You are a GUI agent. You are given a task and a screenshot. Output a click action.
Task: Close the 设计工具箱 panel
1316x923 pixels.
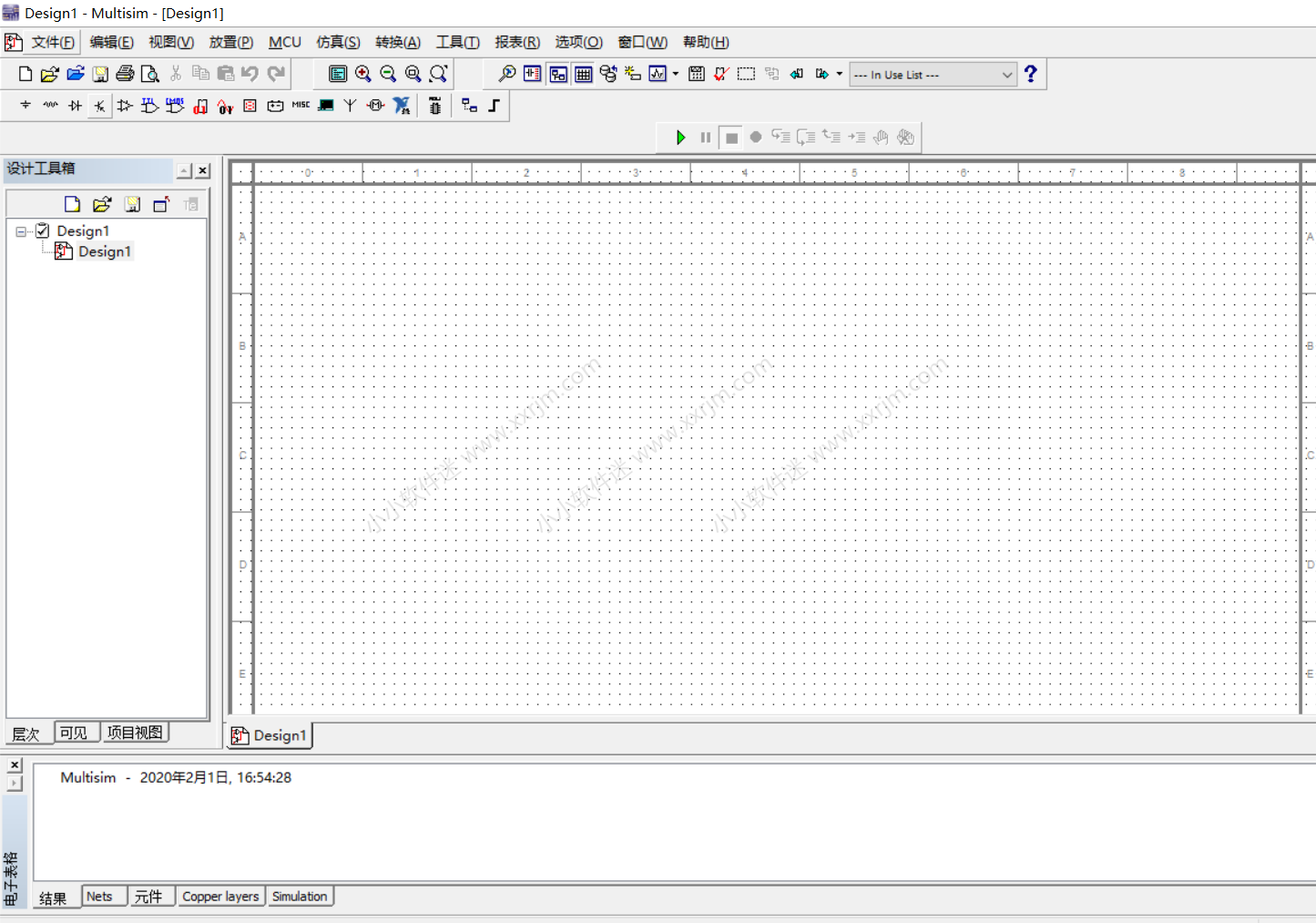tap(203, 170)
